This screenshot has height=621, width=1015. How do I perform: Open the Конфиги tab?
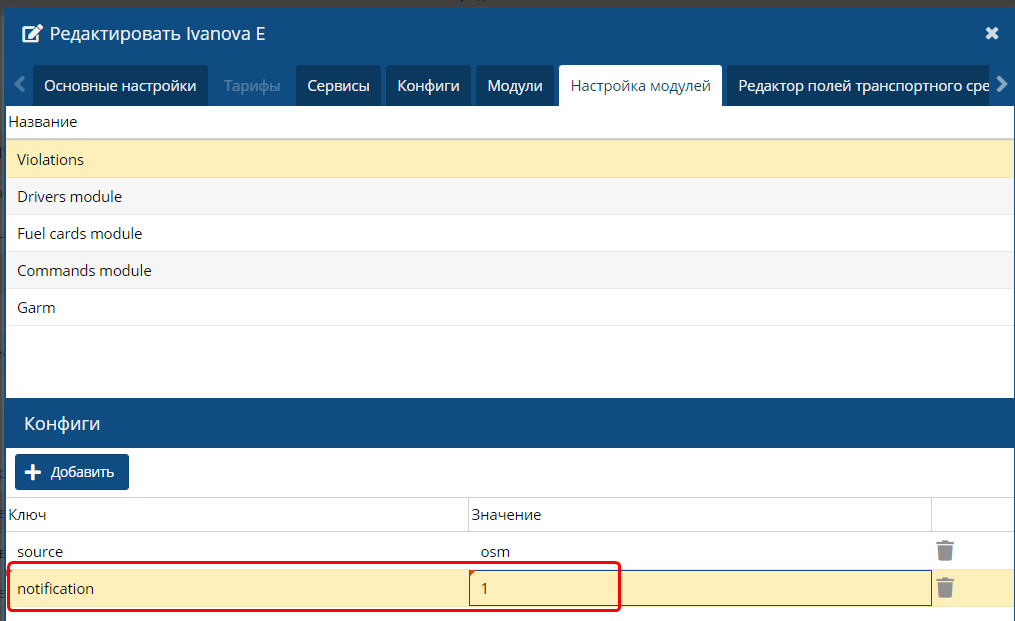tap(428, 86)
